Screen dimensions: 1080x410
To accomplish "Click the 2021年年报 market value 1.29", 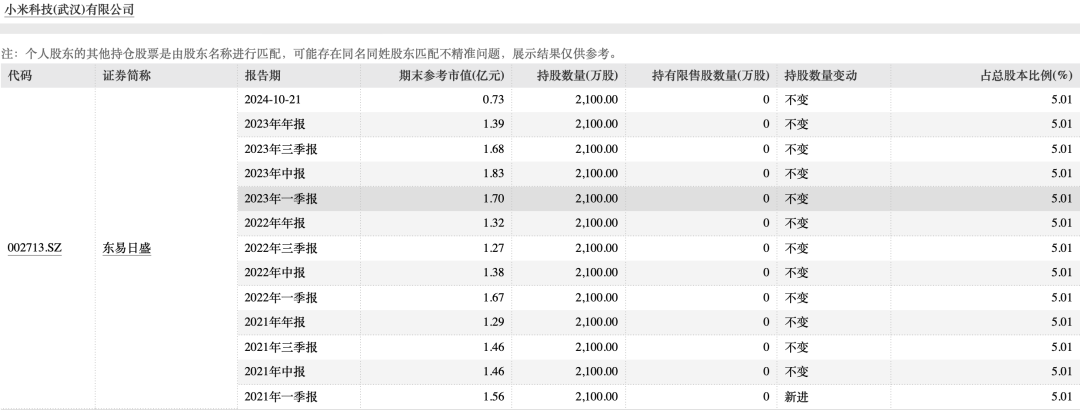I will point(493,322).
